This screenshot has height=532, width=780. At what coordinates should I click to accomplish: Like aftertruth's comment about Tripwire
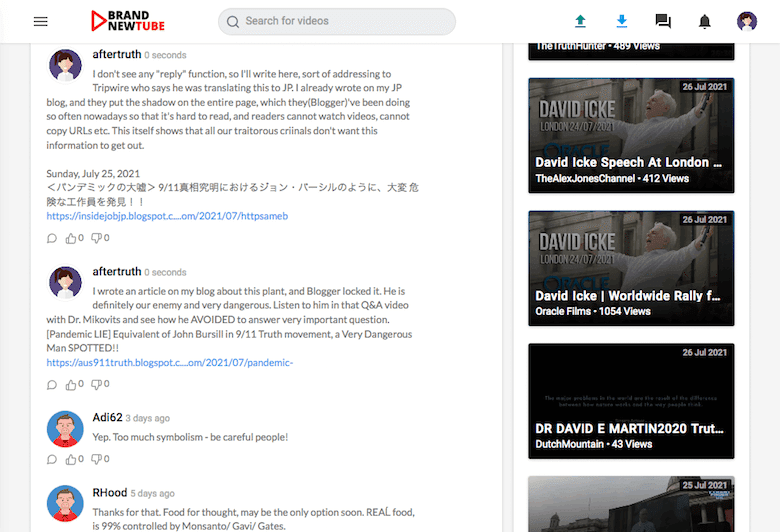71,238
